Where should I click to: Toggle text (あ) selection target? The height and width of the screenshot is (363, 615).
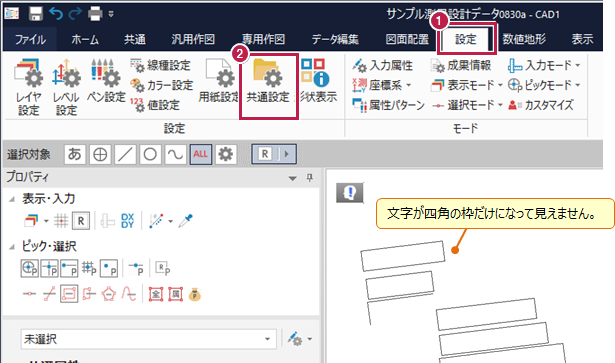pos(75,154)
